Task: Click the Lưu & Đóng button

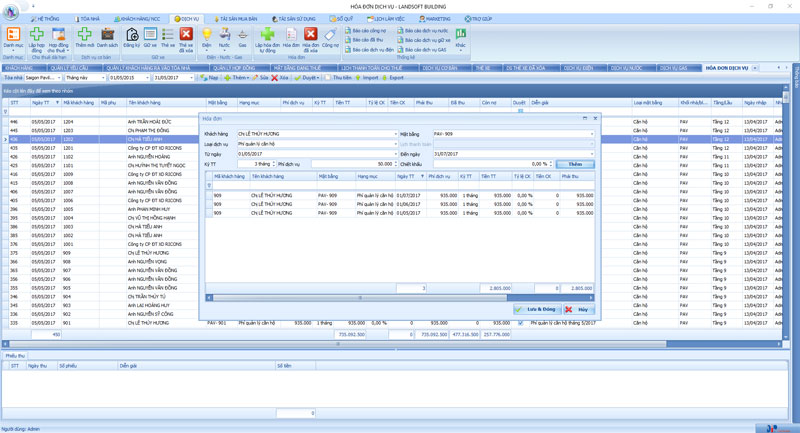Action: [x=537, y=310]
